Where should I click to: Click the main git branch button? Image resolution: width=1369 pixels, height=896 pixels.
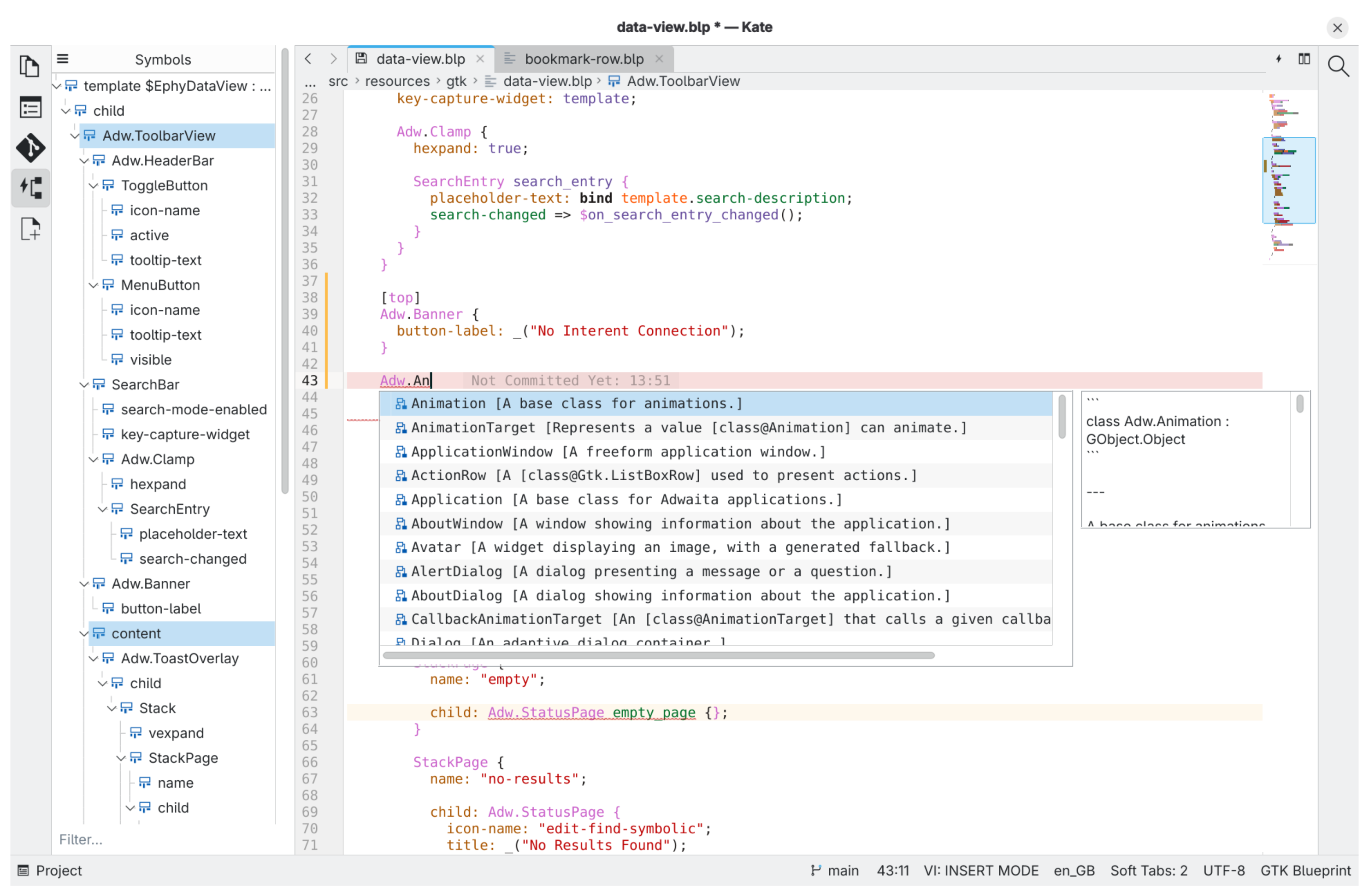pyautogui.click(x=835, y=870)
